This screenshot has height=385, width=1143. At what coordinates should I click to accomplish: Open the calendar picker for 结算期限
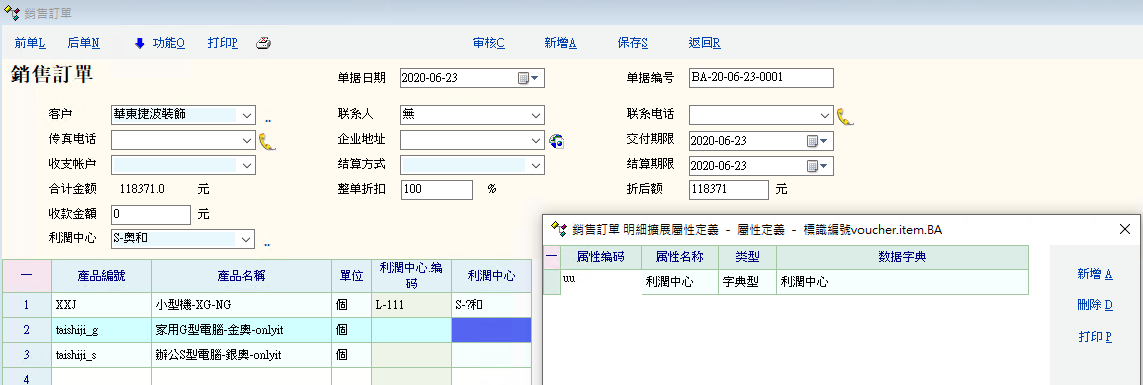[x=816, y=166]
